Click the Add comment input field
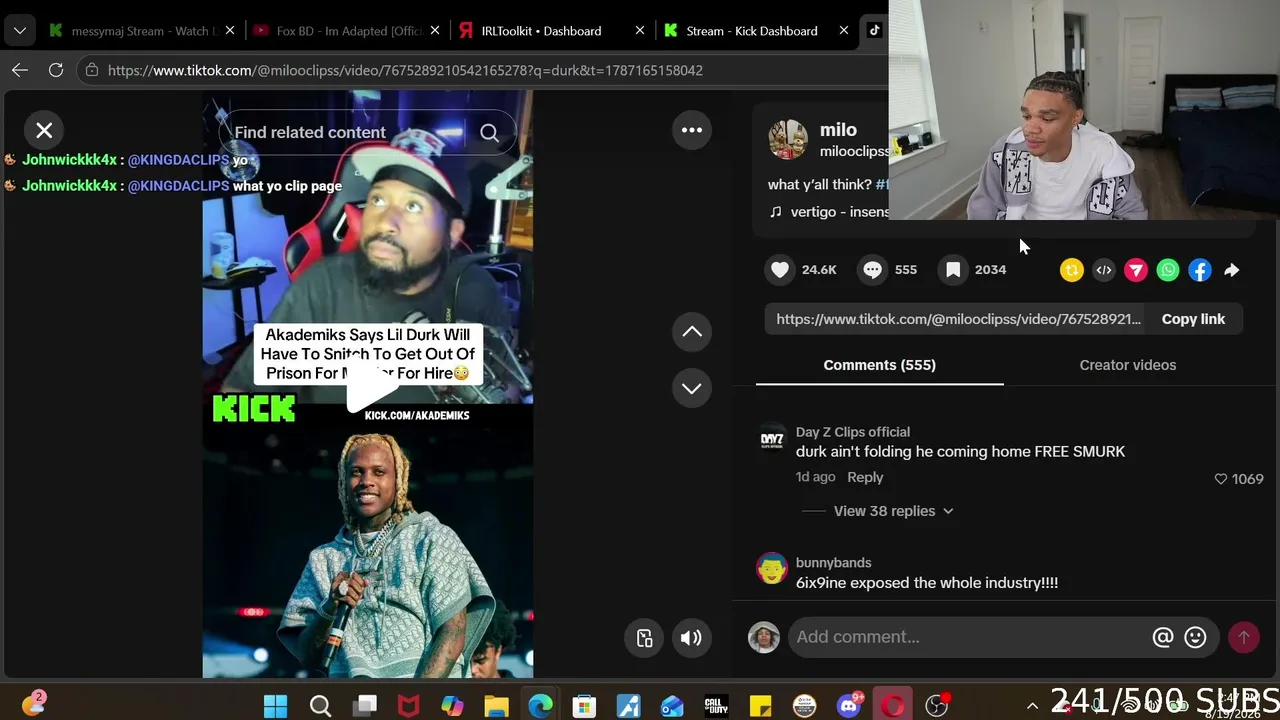Viewport: 1280px width, 720px height. click(969, 637)
